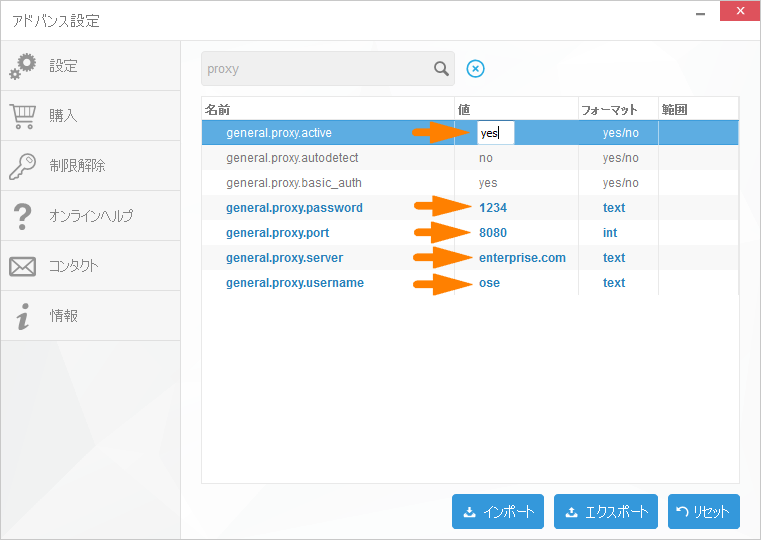This screenshot has width=761, height=540.
Task: Clear the search with the circled X icon
Action: [x=475, y=68]
